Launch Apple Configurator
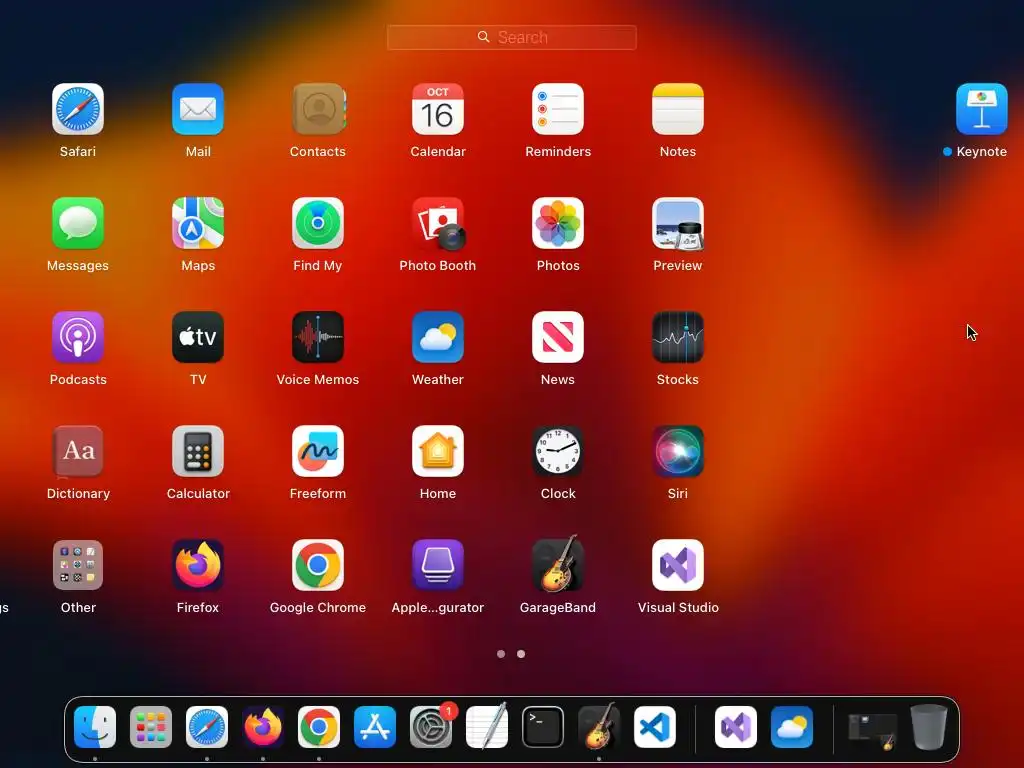 pos(438,565)
